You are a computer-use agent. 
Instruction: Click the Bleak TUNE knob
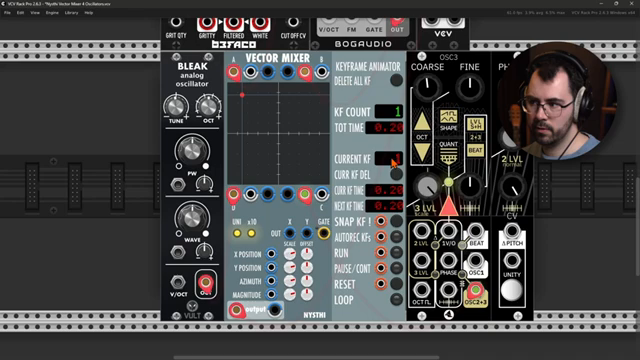point(176,107)
